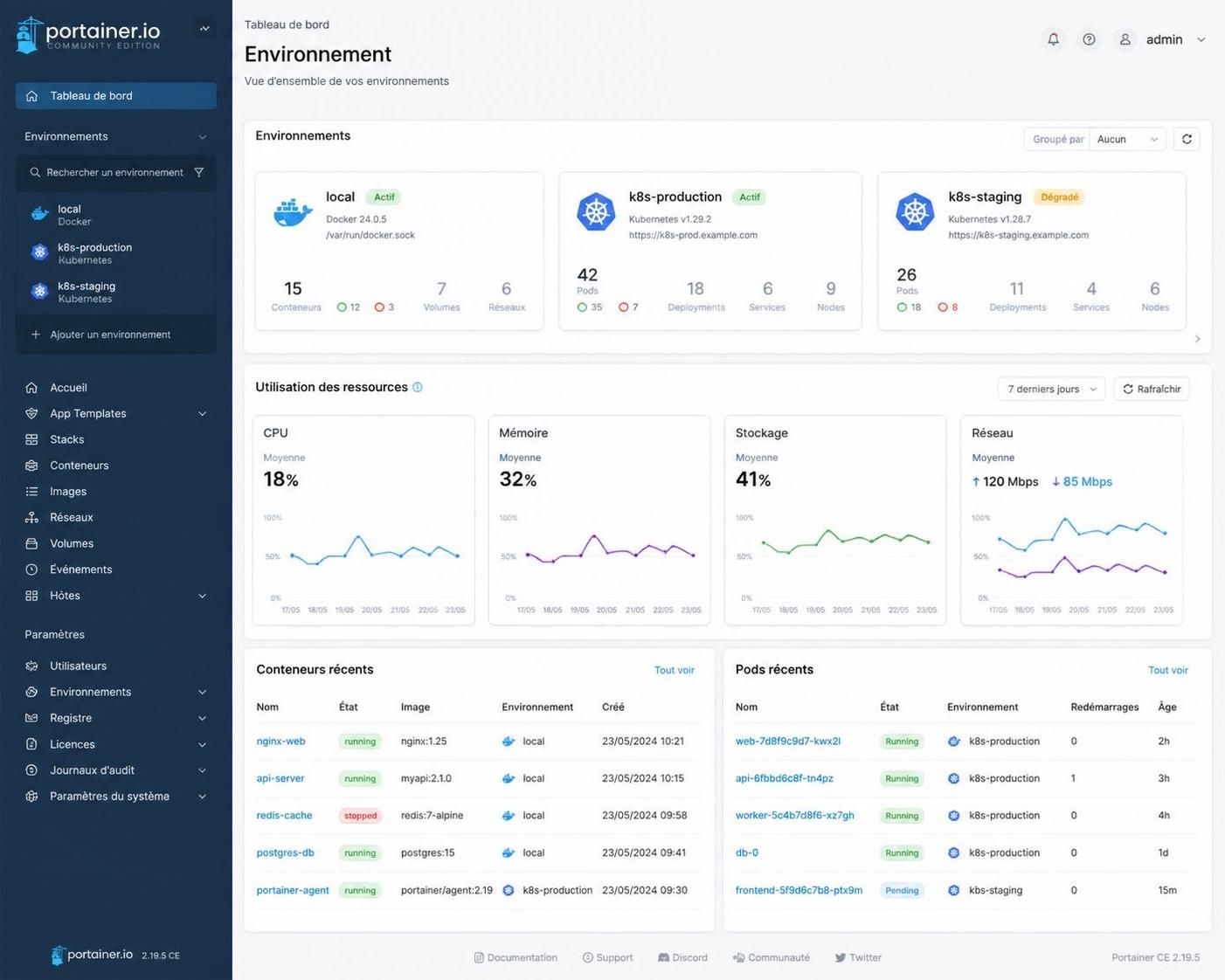Click the Volumes disk icon in the sidebar

click(x=31, y=543)
